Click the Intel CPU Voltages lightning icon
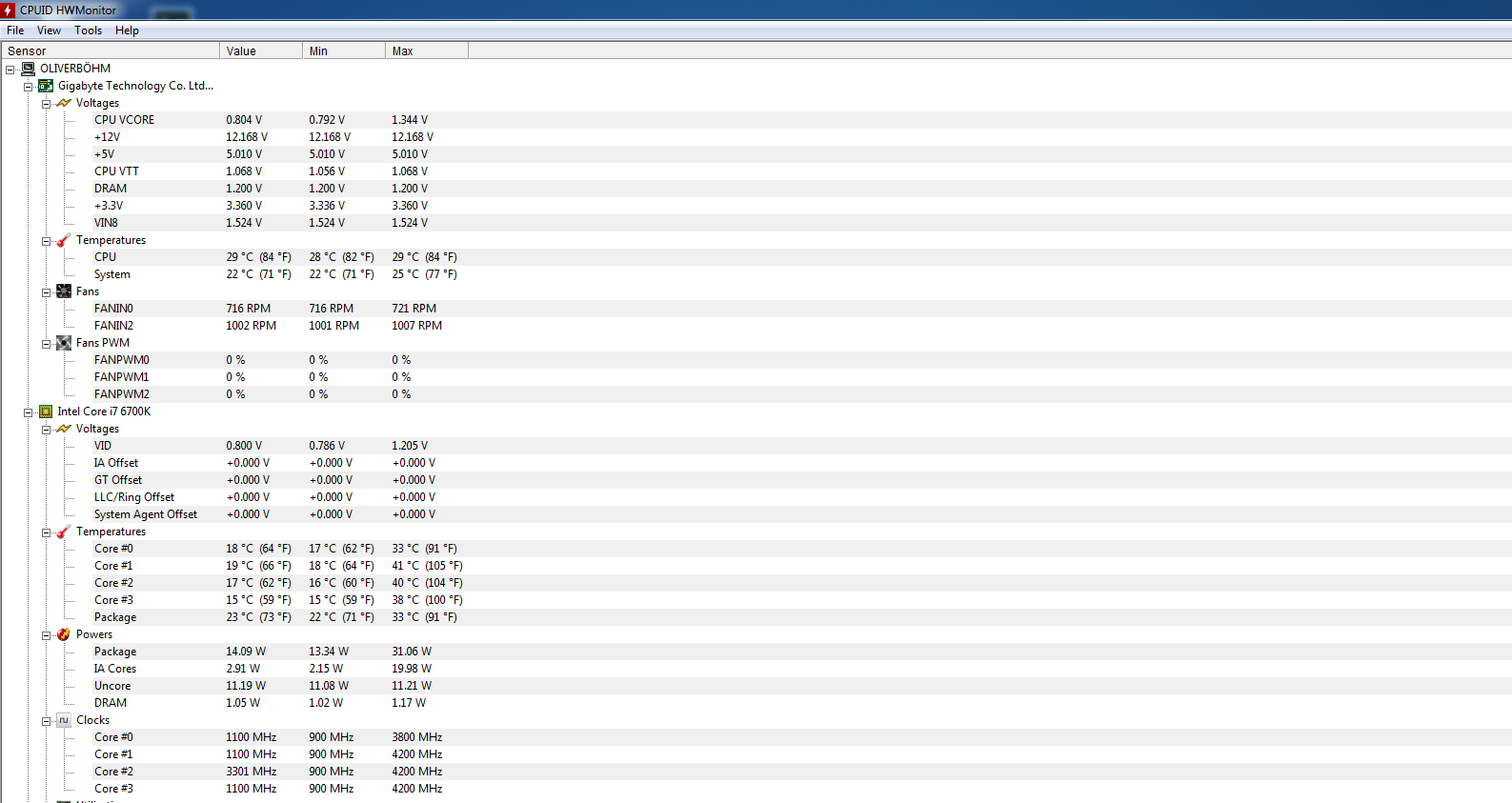The height and width of the screenshot is (803, 1512). point(64,429)
